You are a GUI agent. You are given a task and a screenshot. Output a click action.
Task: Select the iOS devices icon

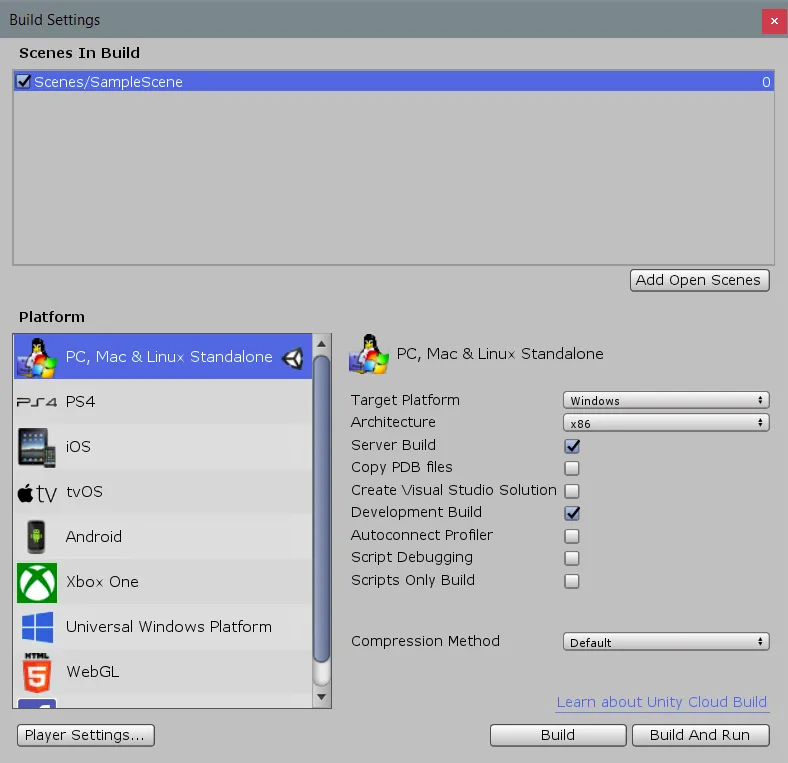click(x=37, y=447)
